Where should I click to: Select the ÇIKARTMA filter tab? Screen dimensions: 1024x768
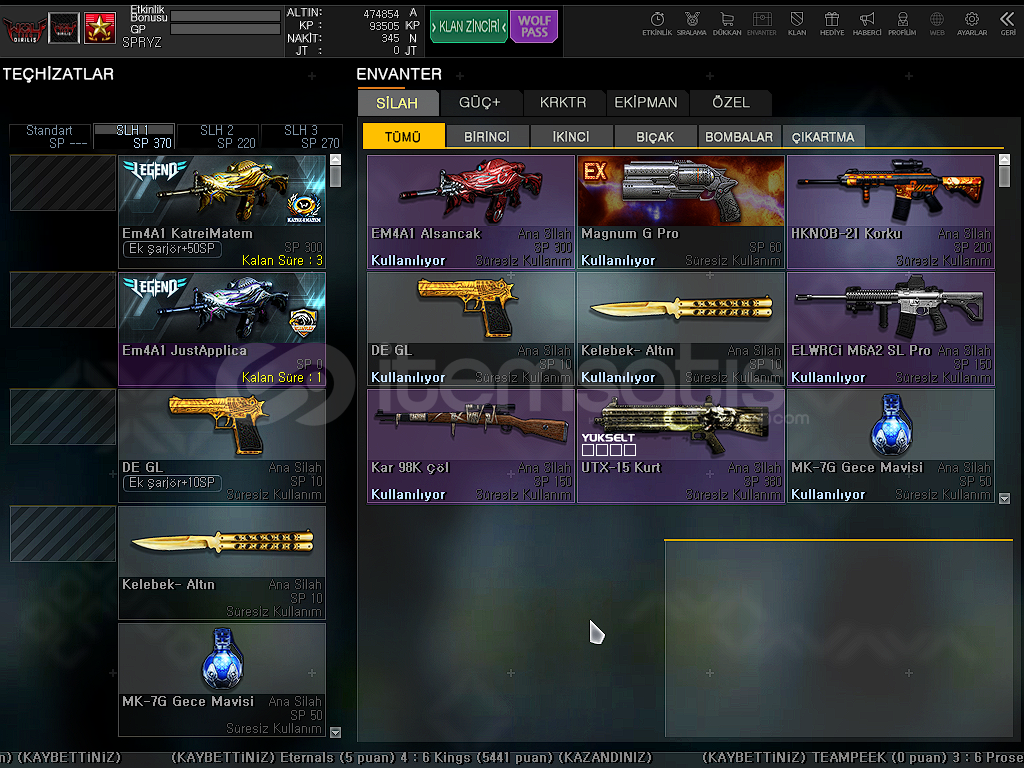(x=823, y=136)
